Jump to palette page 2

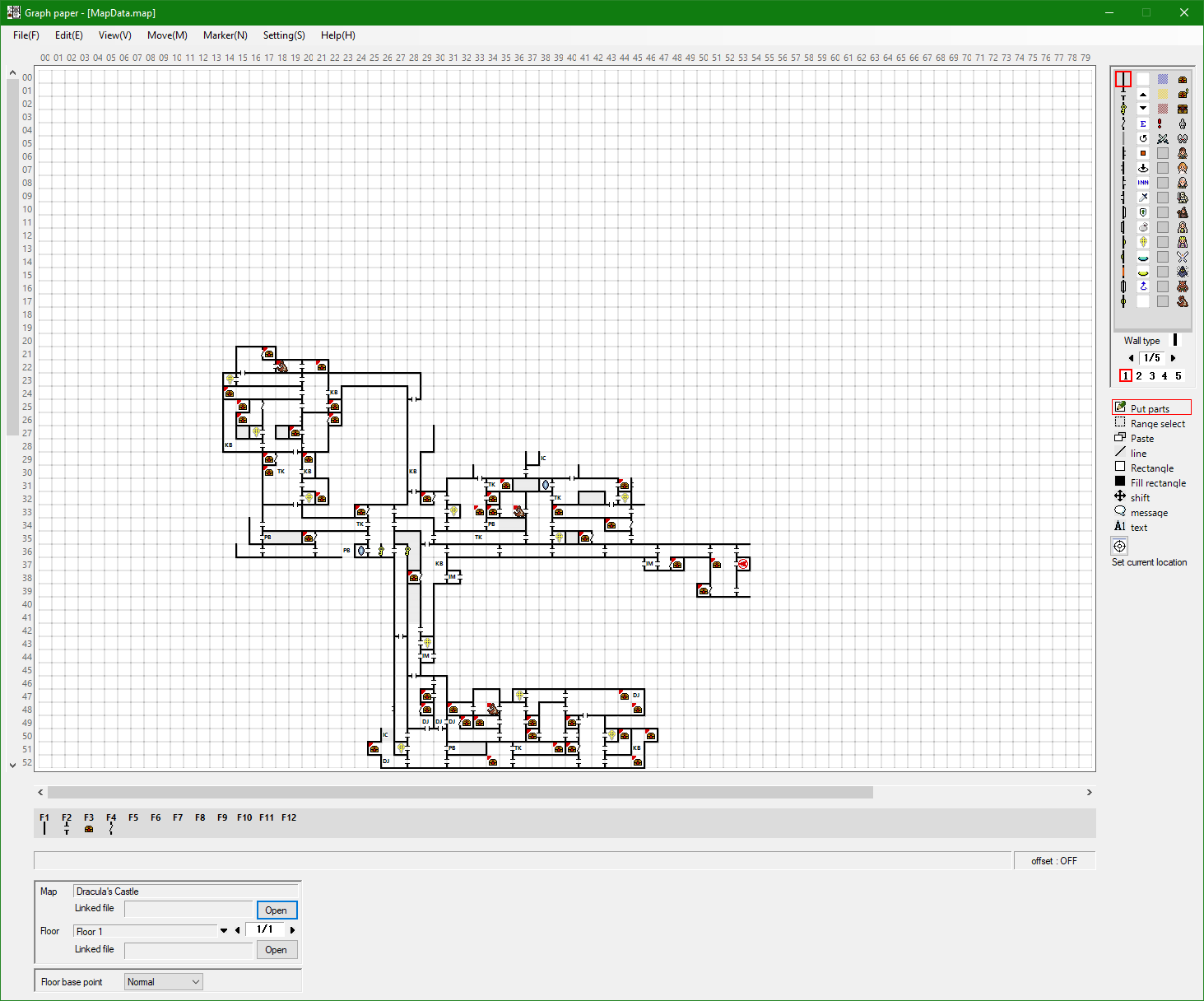1139,376
